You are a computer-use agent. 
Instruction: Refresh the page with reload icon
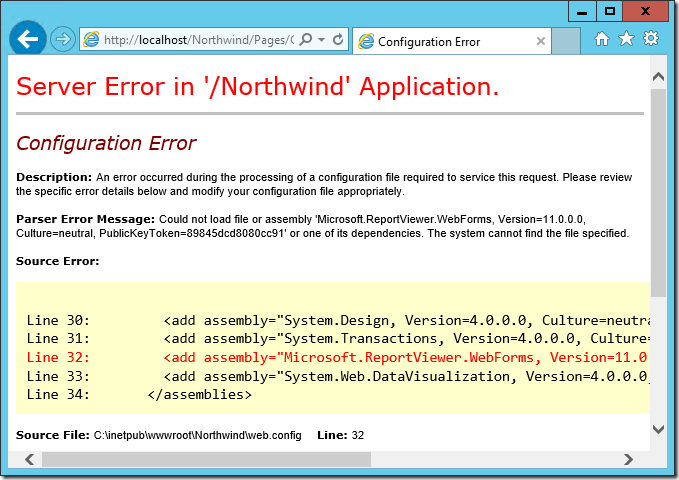pyautogui.click(x=338, y=39)
